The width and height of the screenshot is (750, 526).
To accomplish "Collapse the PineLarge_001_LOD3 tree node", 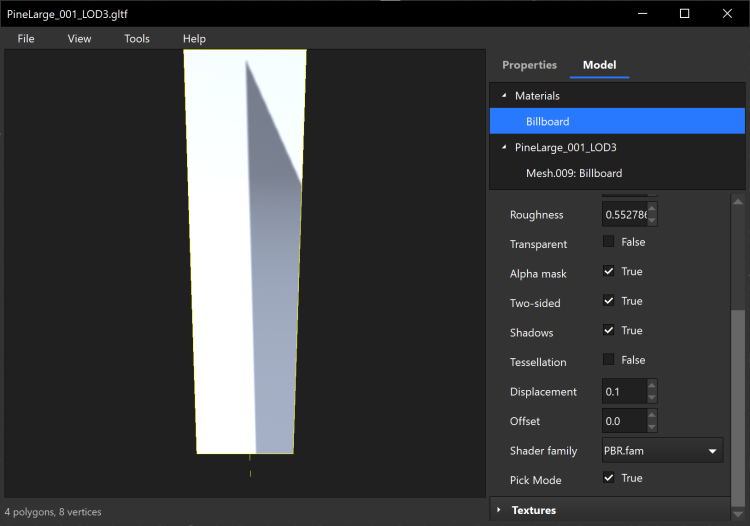I will click(x=502, y=148).
